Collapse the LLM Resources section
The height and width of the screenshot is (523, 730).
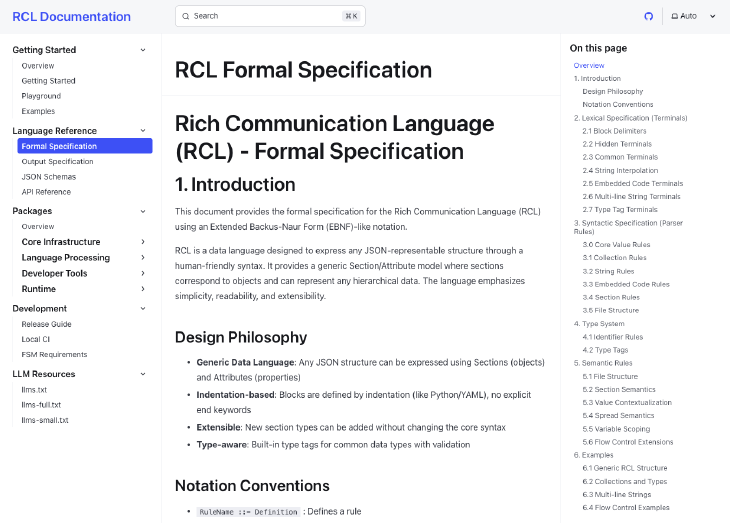(143, 374)
